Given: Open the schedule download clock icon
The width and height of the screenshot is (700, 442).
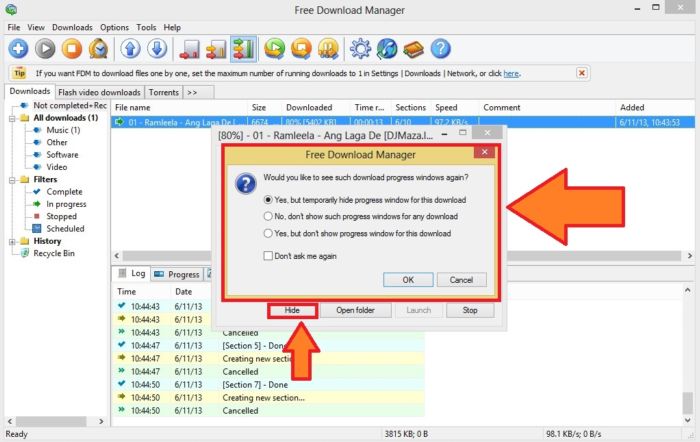Looking at the screenshot, I should pos(98,49).
